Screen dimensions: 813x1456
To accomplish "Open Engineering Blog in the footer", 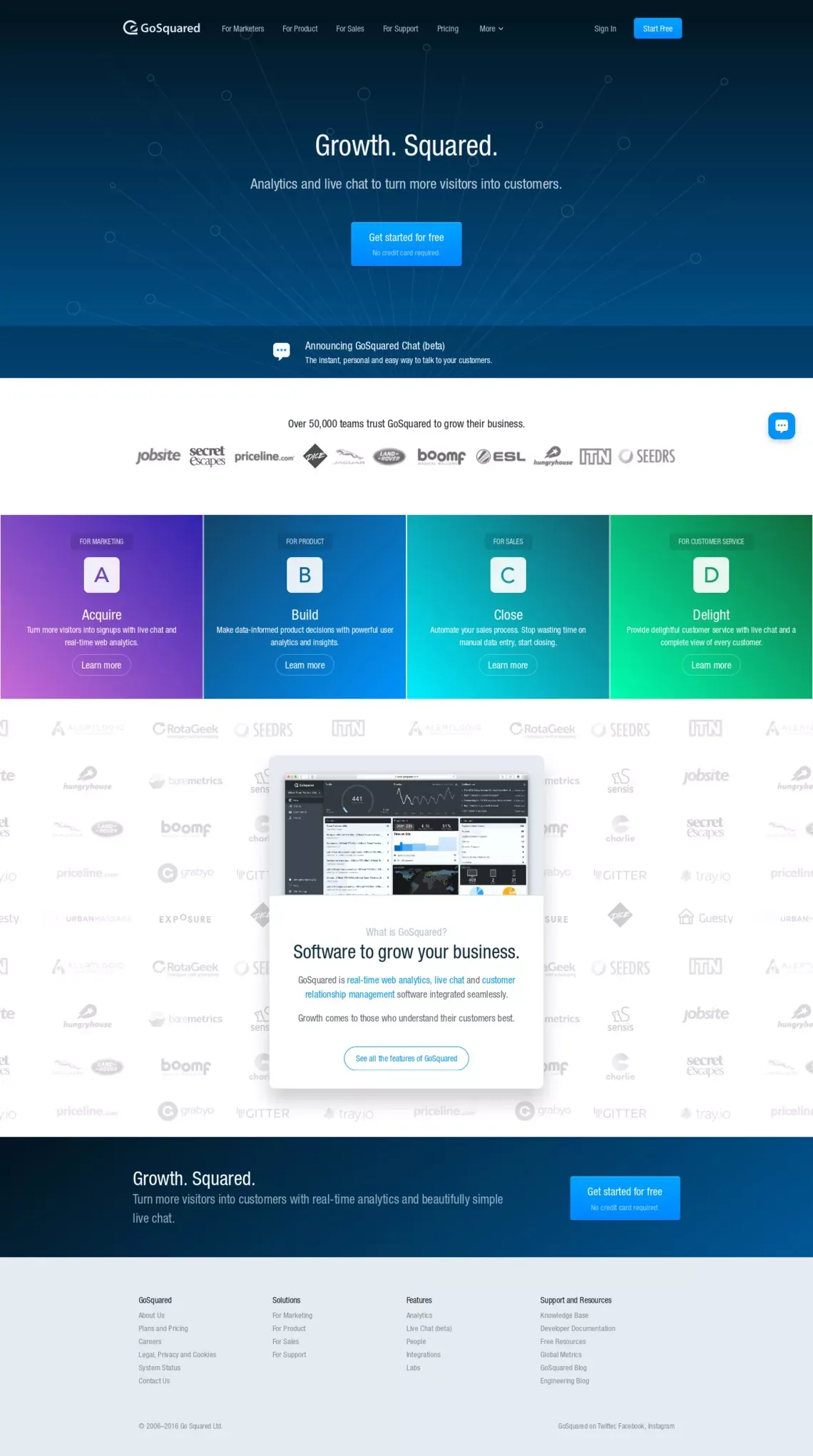I will tap(565, 1381).
